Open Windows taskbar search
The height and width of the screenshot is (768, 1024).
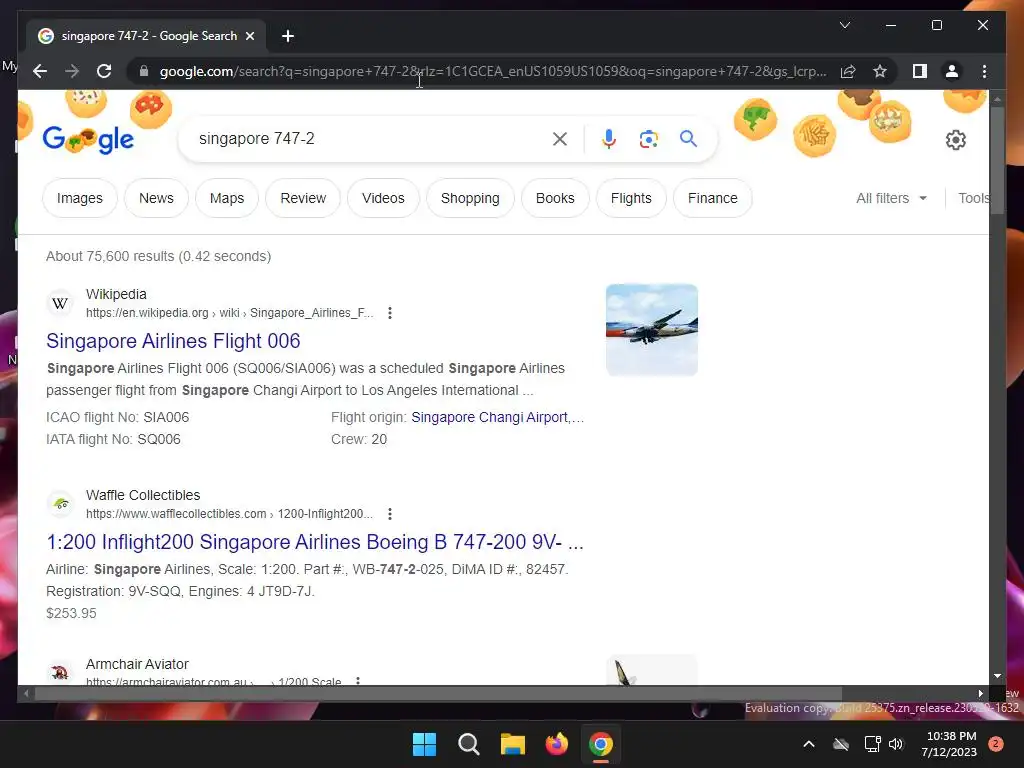tap(469, 744)
